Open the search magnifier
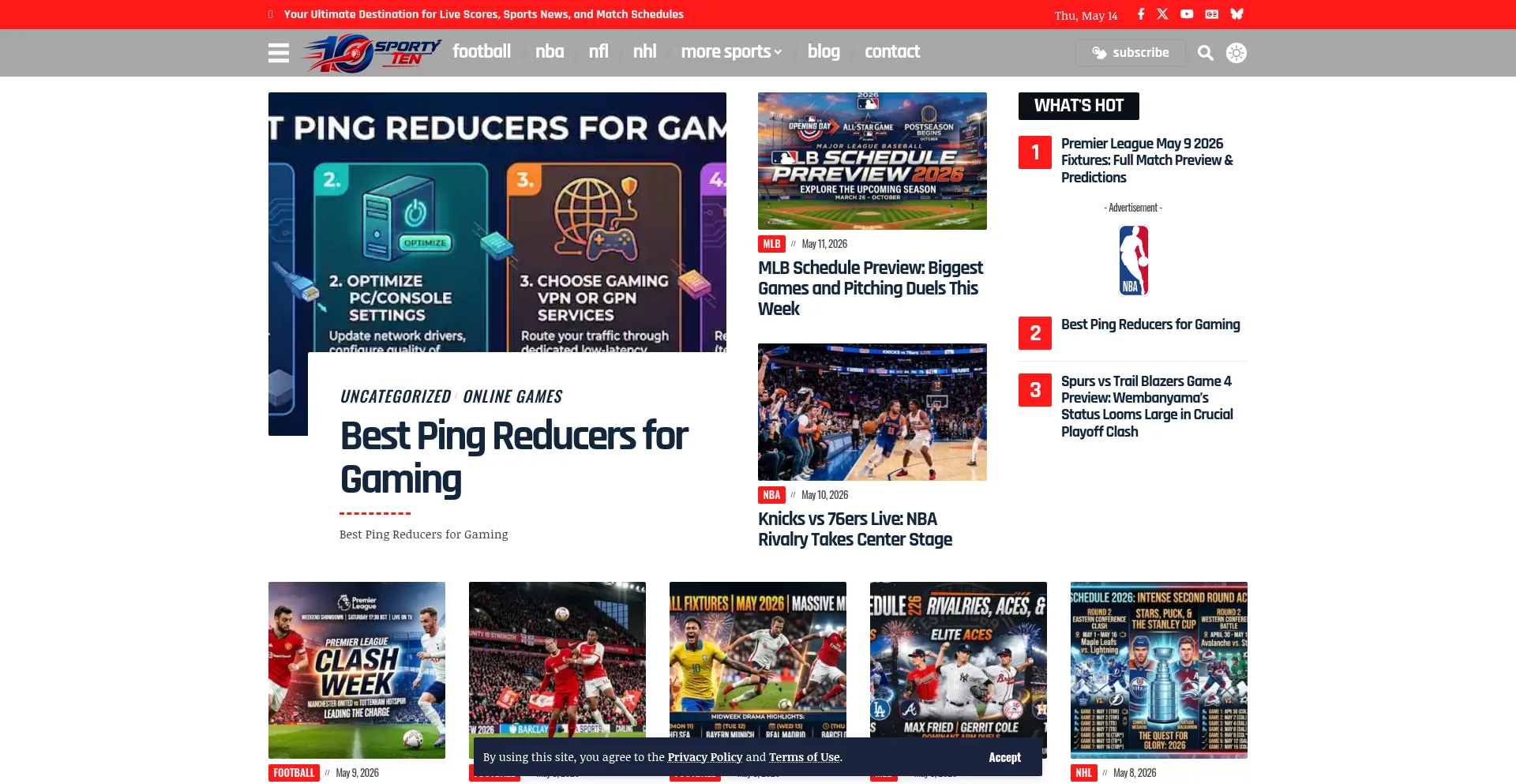Screen dimensions: 1516x784 pyautogui.click(x=1205, y=53)
